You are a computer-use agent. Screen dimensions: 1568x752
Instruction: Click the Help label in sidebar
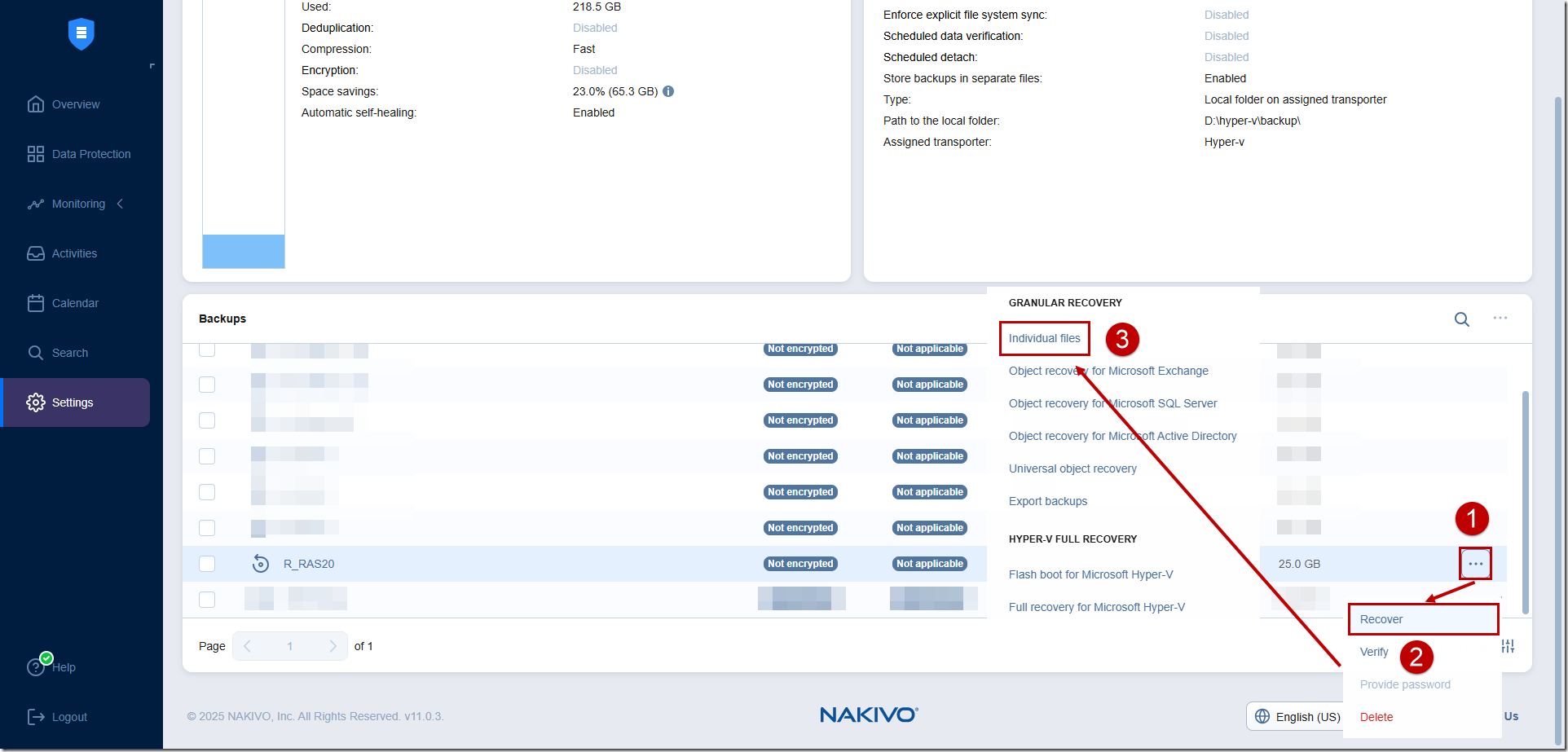[x=64, y=667]
